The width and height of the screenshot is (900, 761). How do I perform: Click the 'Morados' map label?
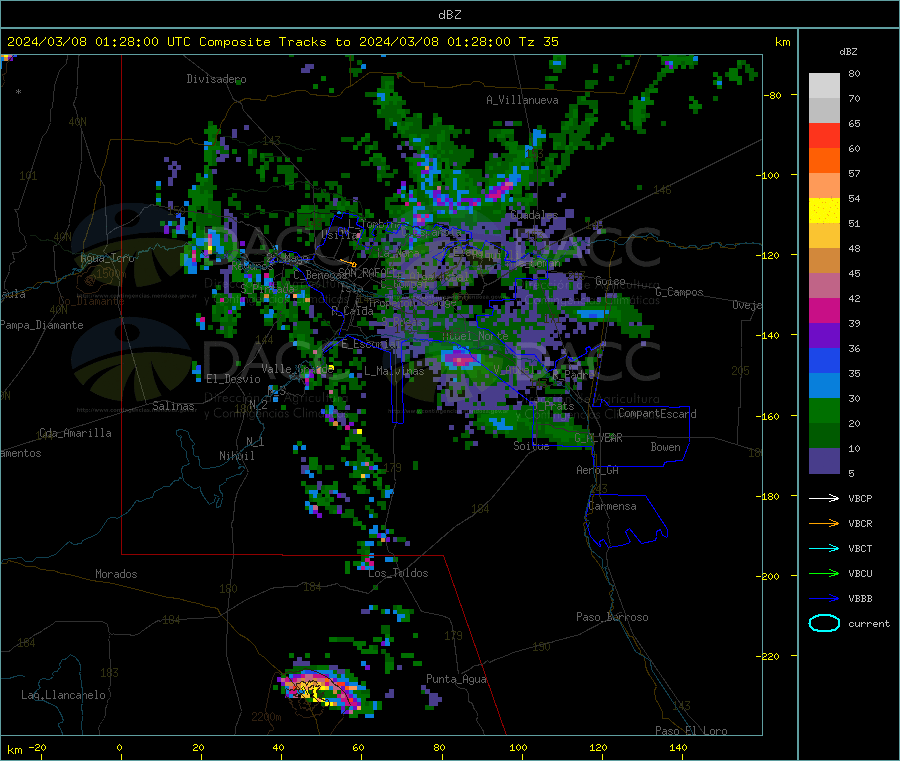[116, 574]
